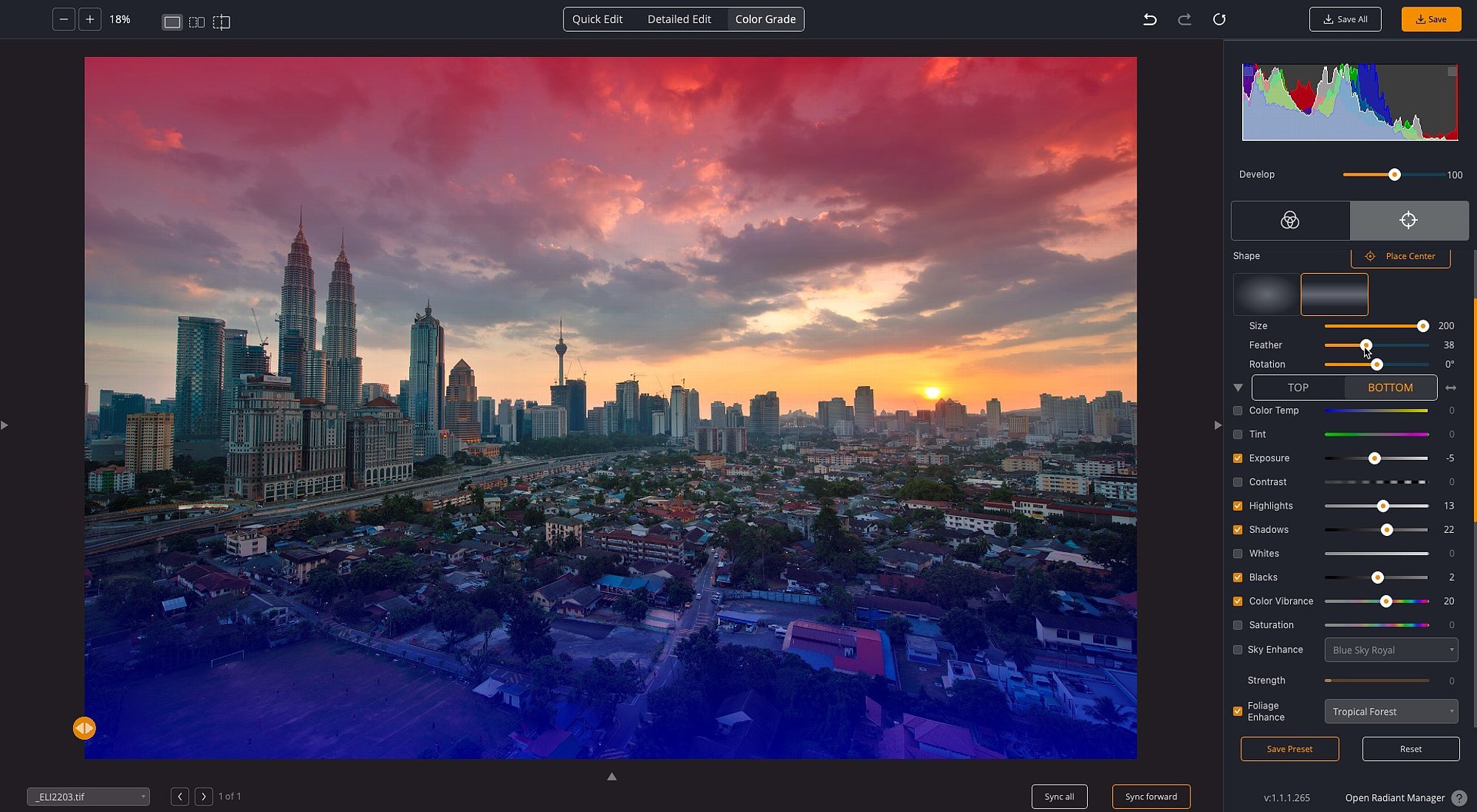The width and height of the screenshot is (1477, 812).
Task: Open the _ELI2203.tif file dropdown
Action: coord(89,796)
